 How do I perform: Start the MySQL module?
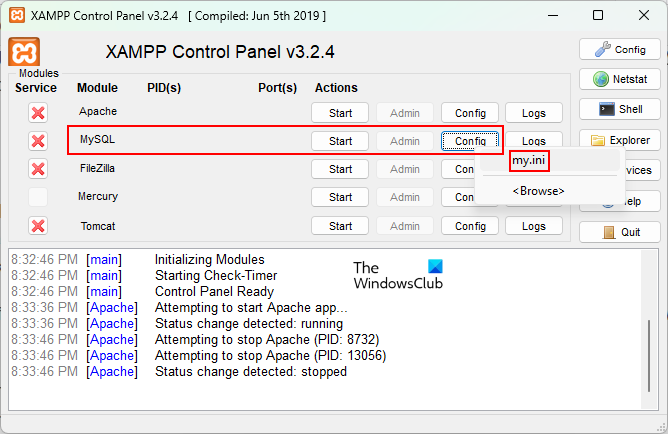click(340, 141)
